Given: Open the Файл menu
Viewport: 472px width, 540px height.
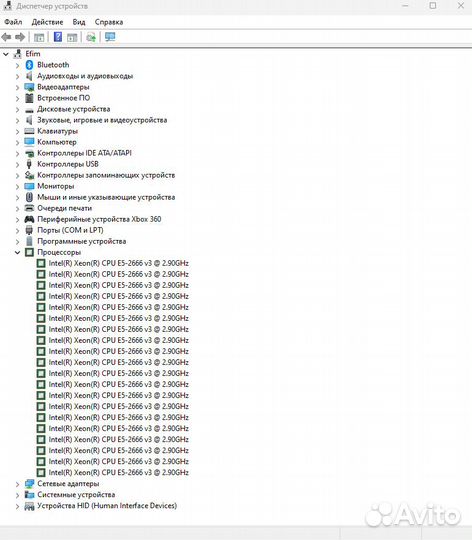Looking at the screenshot, I should click(13, 22).
